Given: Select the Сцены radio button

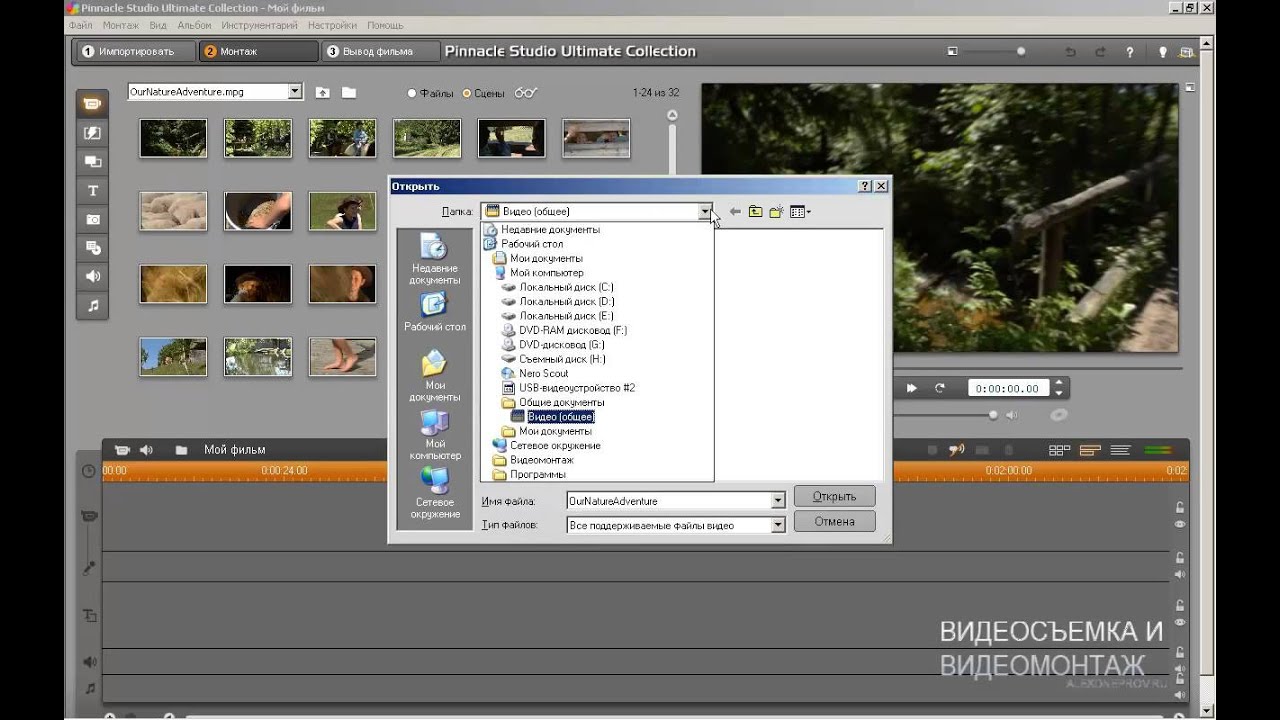Looking at the screenshot, I should click(x=466, y=93).
